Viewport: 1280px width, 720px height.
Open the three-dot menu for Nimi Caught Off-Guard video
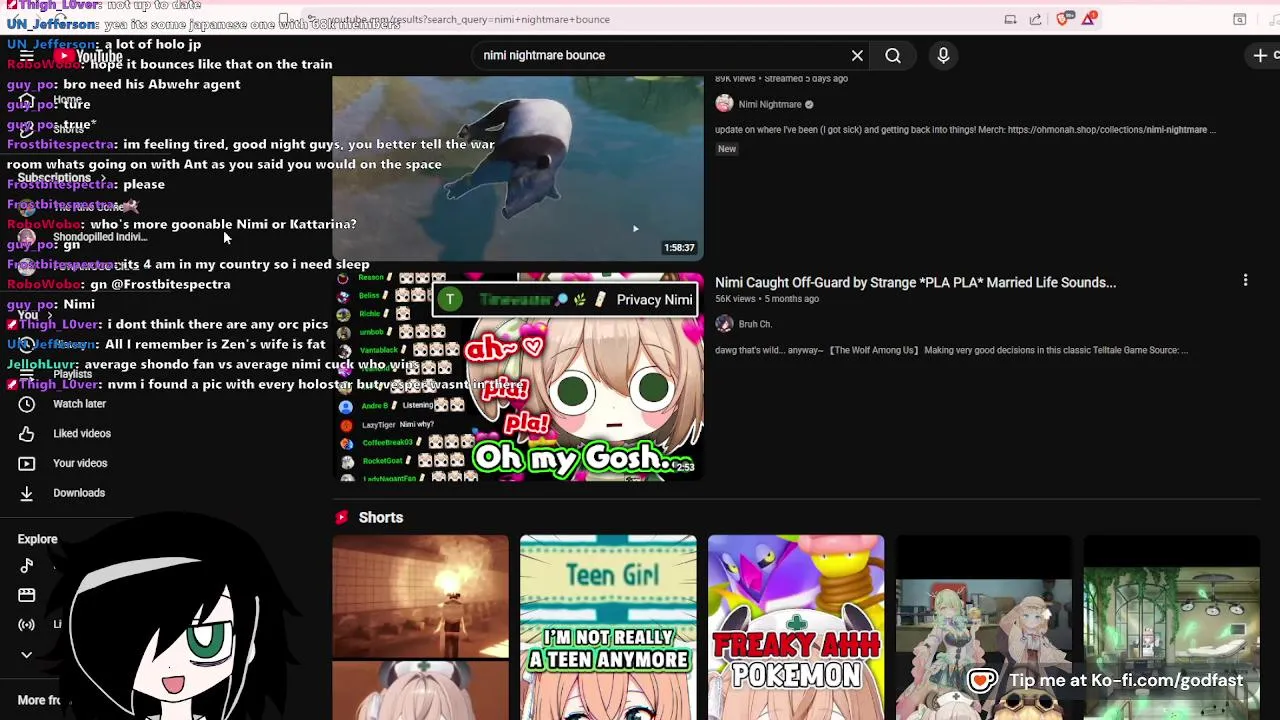click(1245, 281)
